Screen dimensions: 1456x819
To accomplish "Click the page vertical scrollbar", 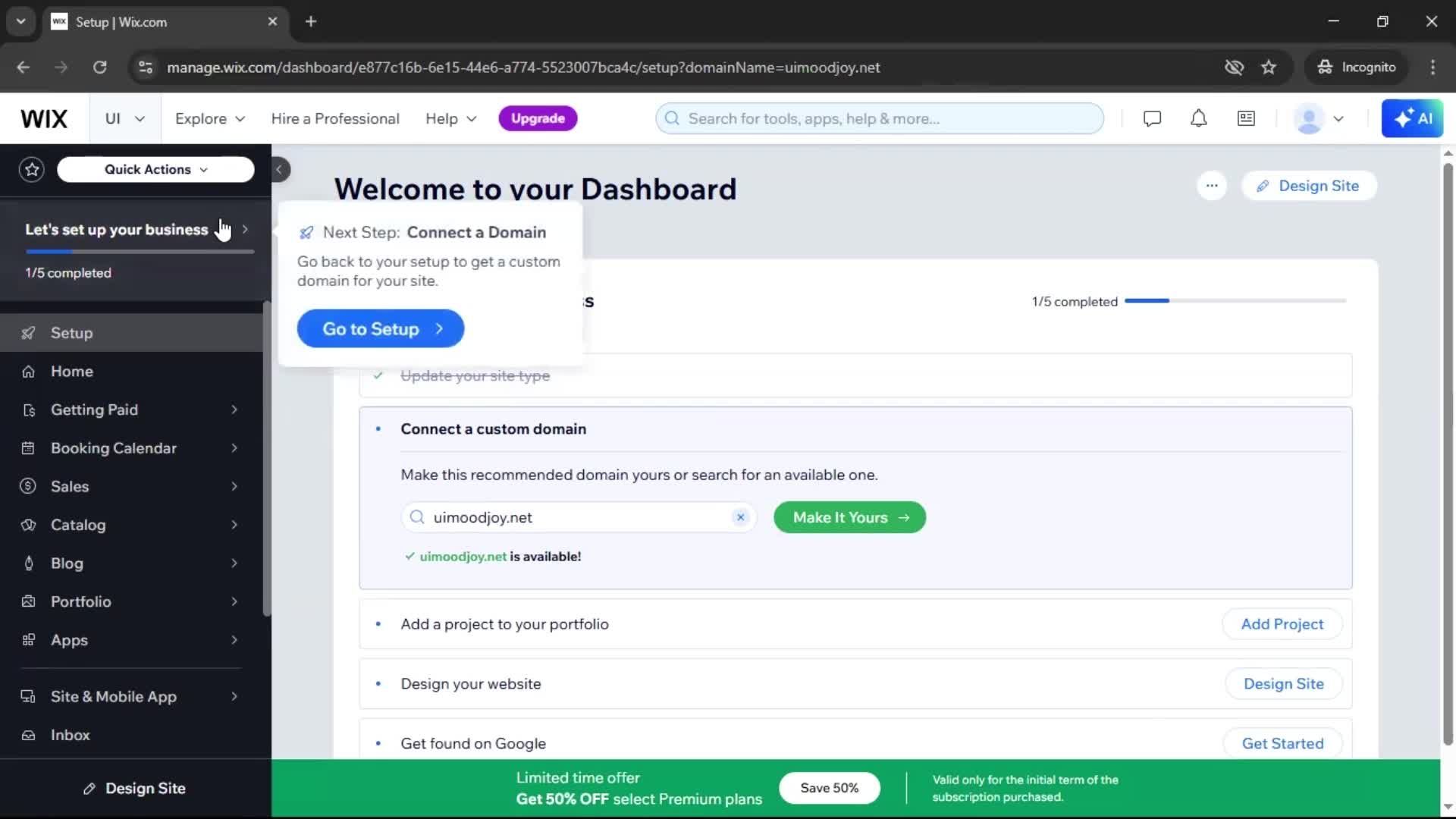I will tap(1448, 455).
